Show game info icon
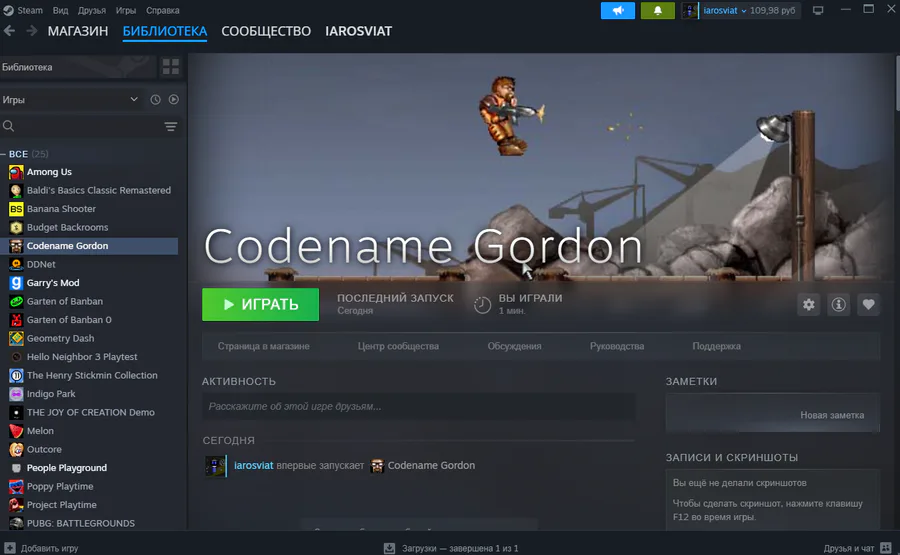This screenshot has width=900, height=555. click(838, 305)
